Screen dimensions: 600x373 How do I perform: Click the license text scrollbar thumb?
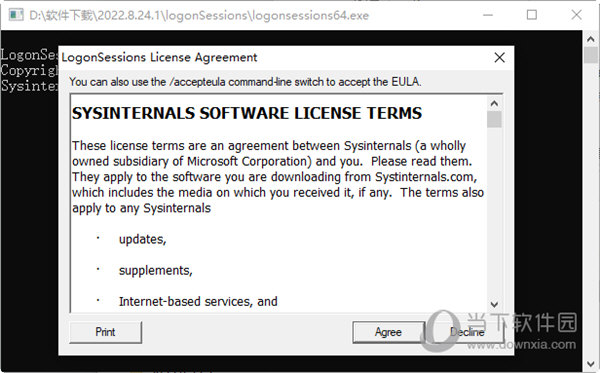click(x=494, y=119)
